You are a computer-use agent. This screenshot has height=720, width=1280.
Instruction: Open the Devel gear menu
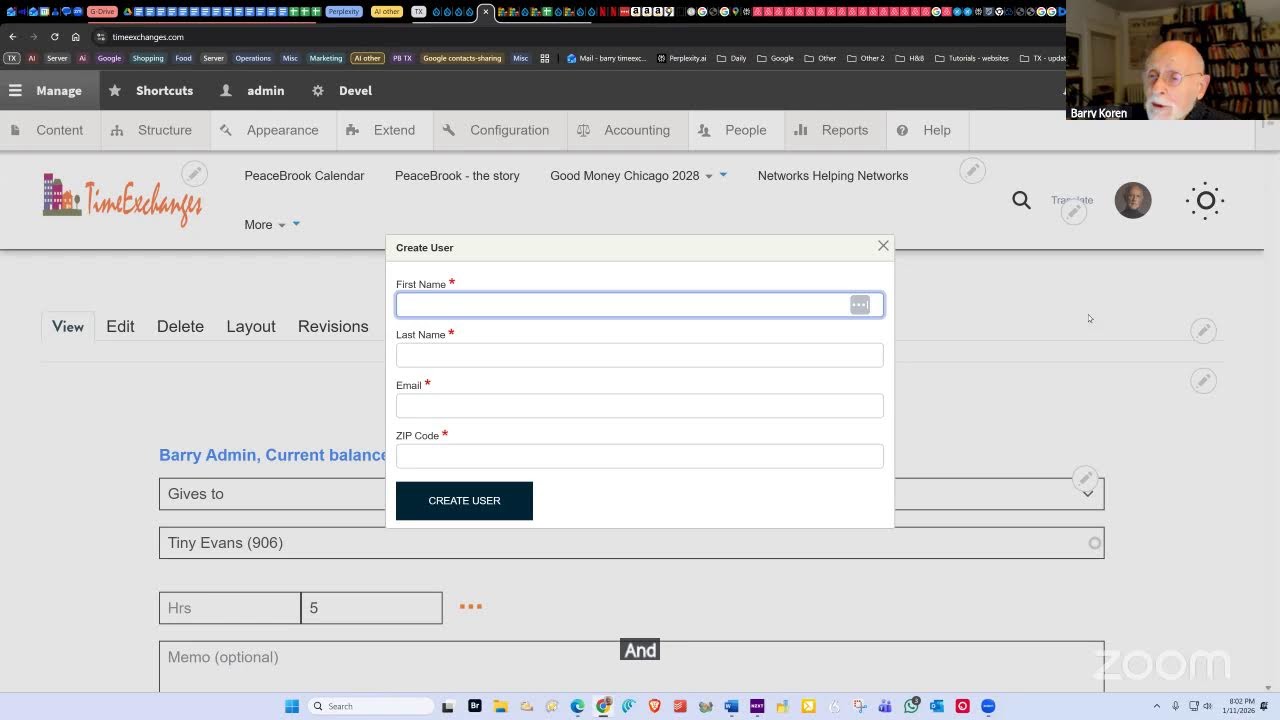point(342,90)
